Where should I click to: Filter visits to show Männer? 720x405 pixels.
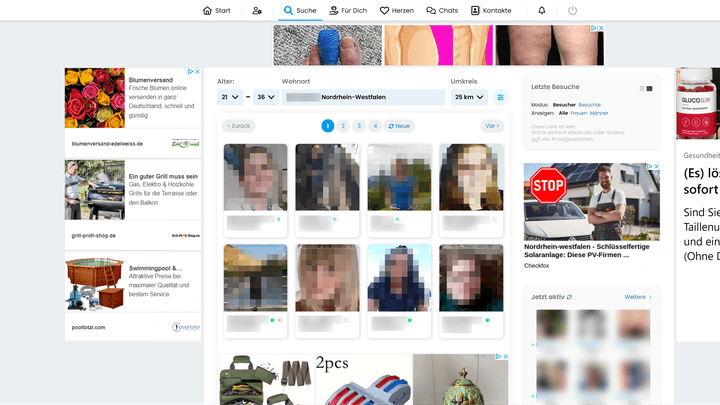click(x=598, y=113)
